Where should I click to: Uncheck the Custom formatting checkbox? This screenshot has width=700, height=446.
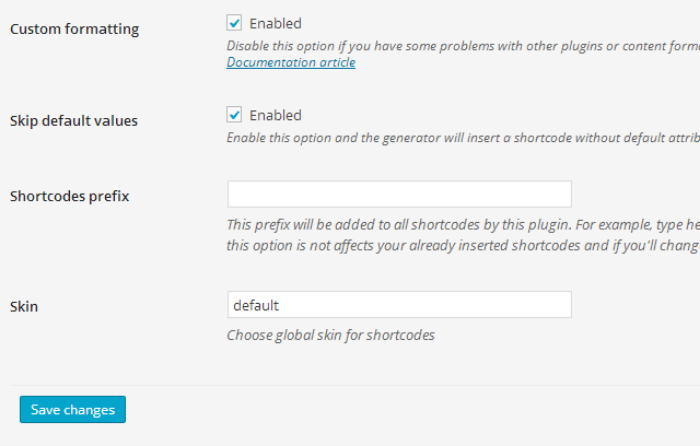[234, 23]
